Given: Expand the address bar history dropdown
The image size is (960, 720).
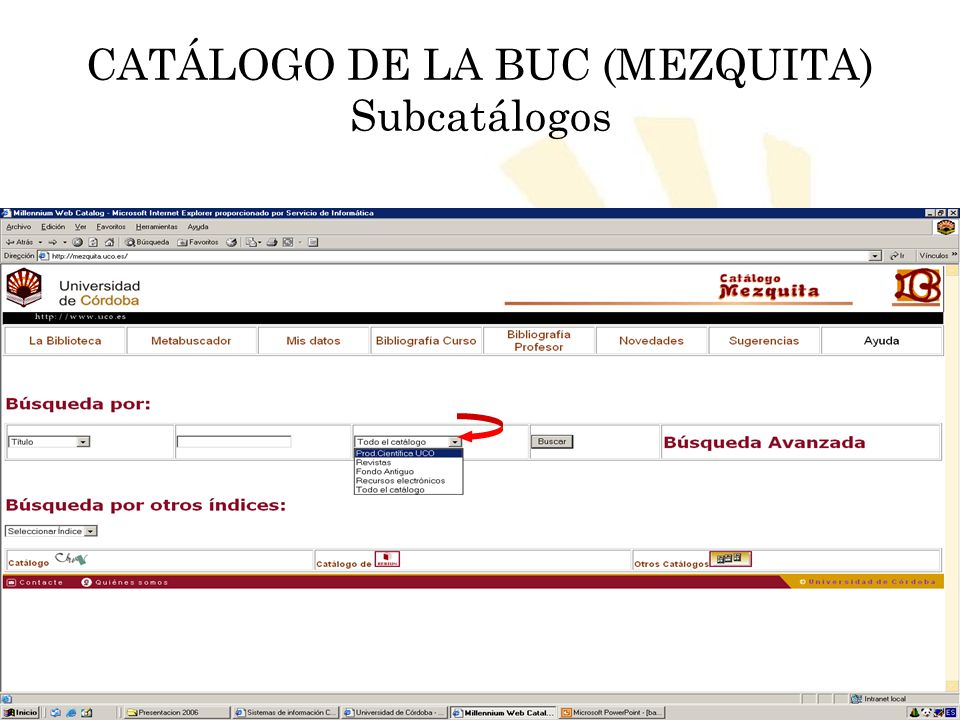Looking at the screenshot, I should click(x=876, y=257).
